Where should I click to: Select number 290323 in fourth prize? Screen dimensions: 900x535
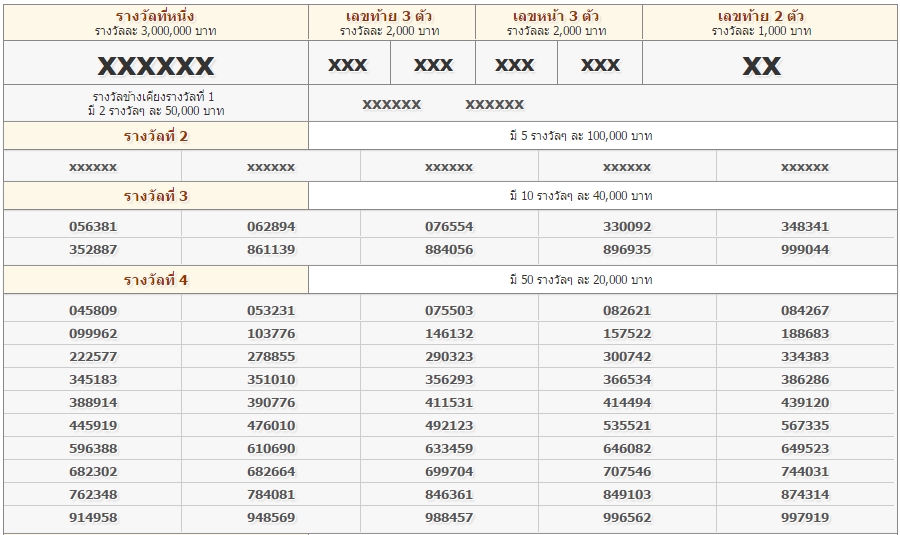click(x=449, y=356)
